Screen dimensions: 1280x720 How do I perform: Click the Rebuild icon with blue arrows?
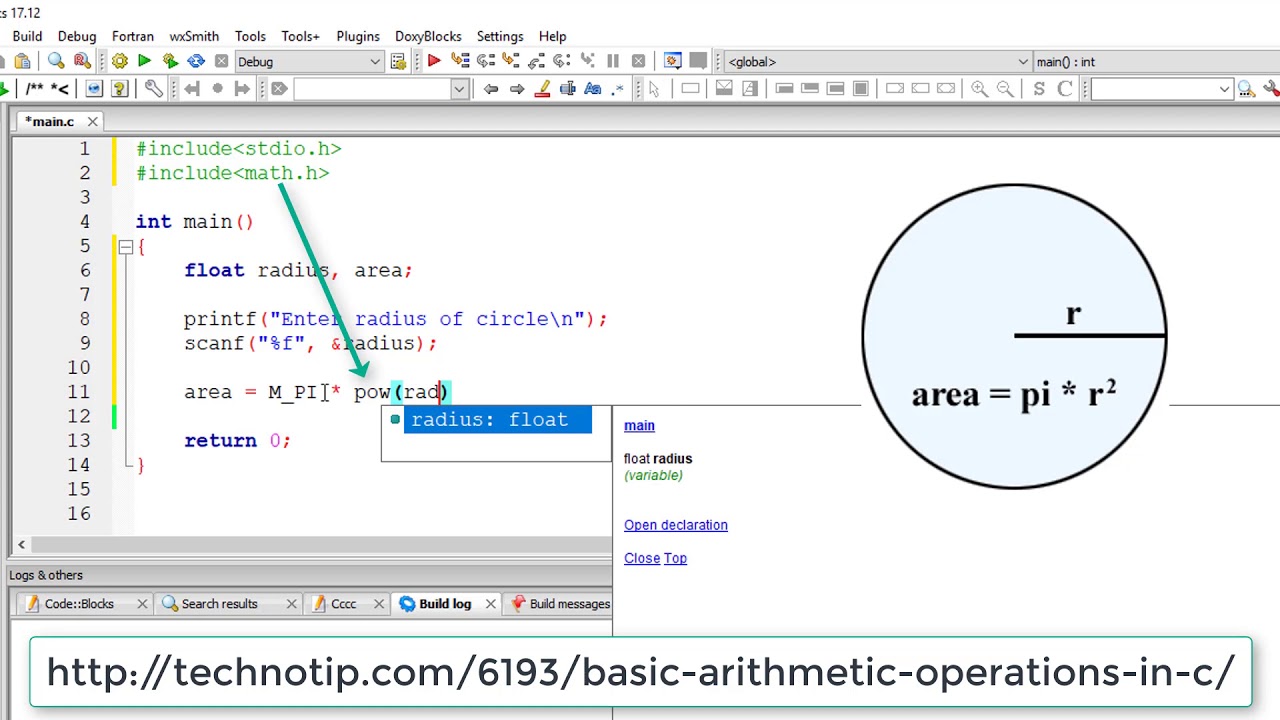[196, 62]
